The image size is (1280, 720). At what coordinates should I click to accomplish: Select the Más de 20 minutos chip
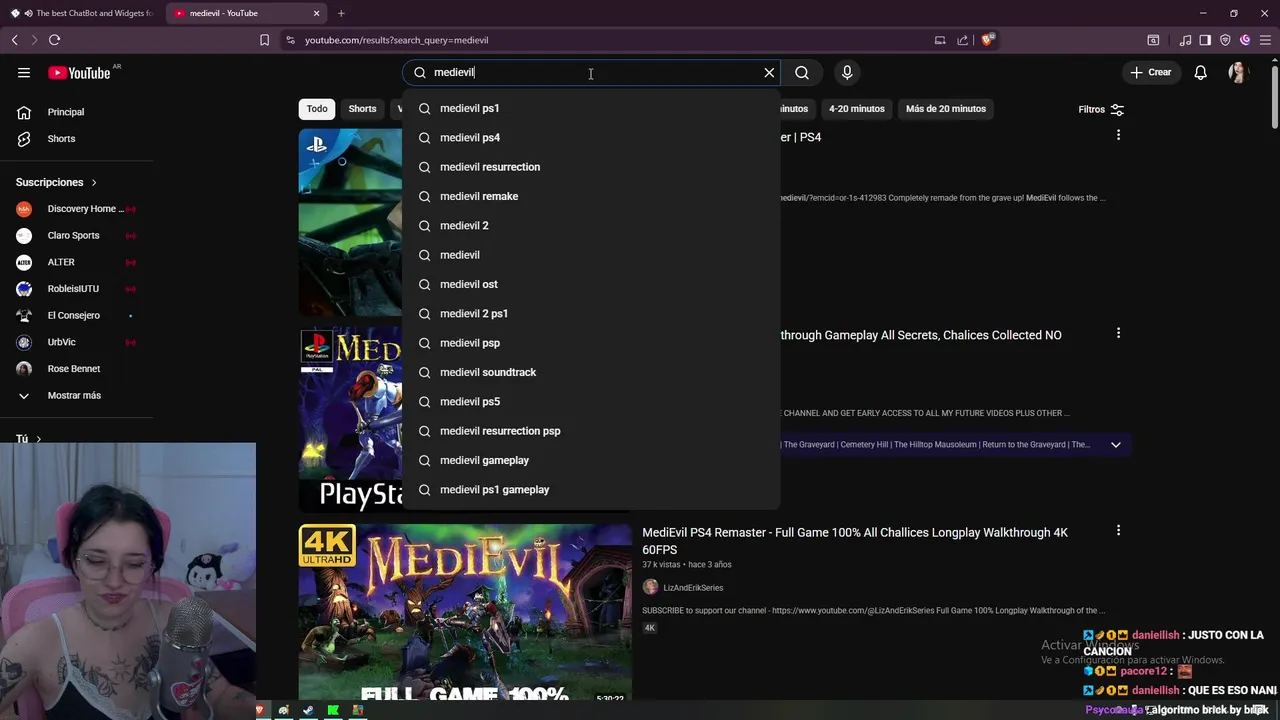tap(946, 109)
